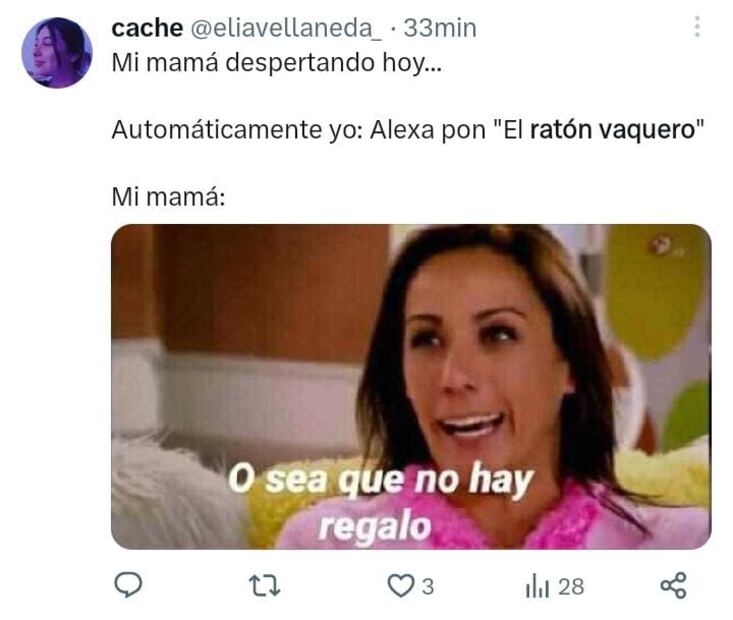Share the tweet via share icon
Image resolution: width=733 pixels, height=620 pixels.
[673, 585]
